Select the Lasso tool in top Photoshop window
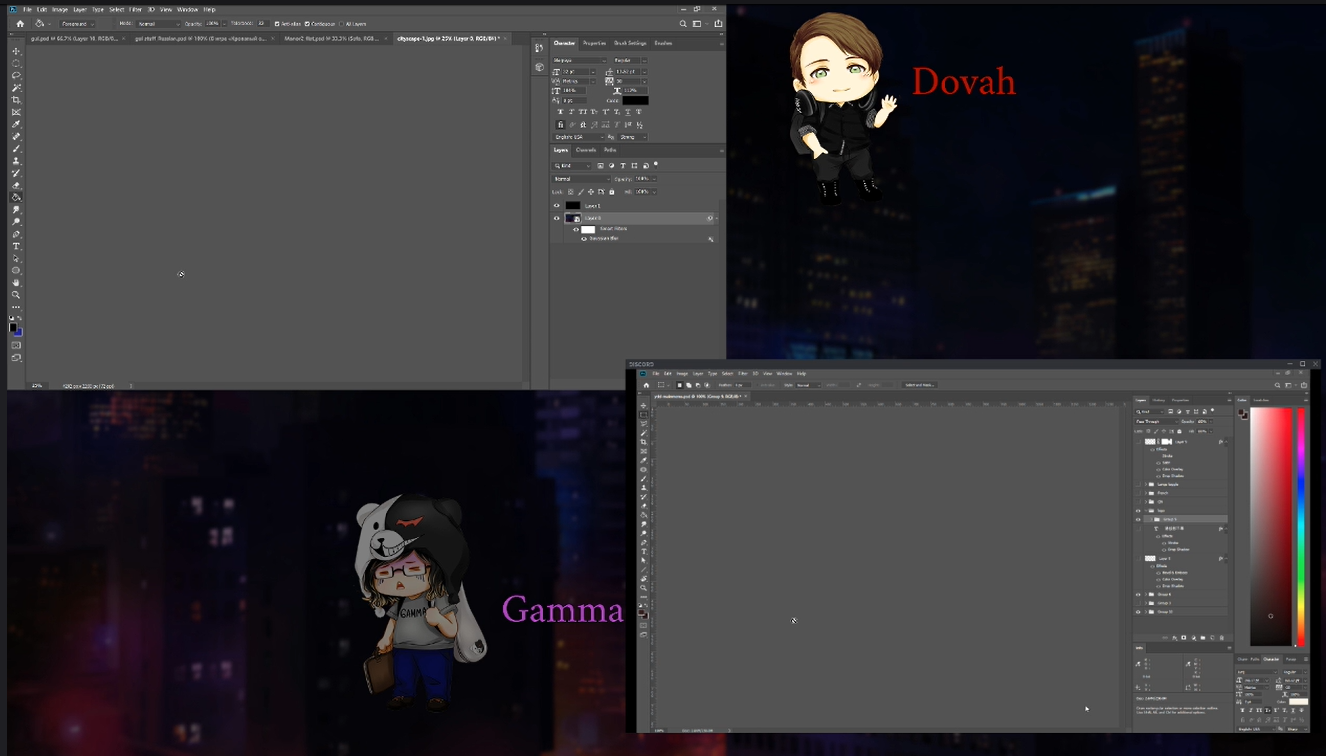This screenshot has height=756, width=1326. (x=16, y=75)
